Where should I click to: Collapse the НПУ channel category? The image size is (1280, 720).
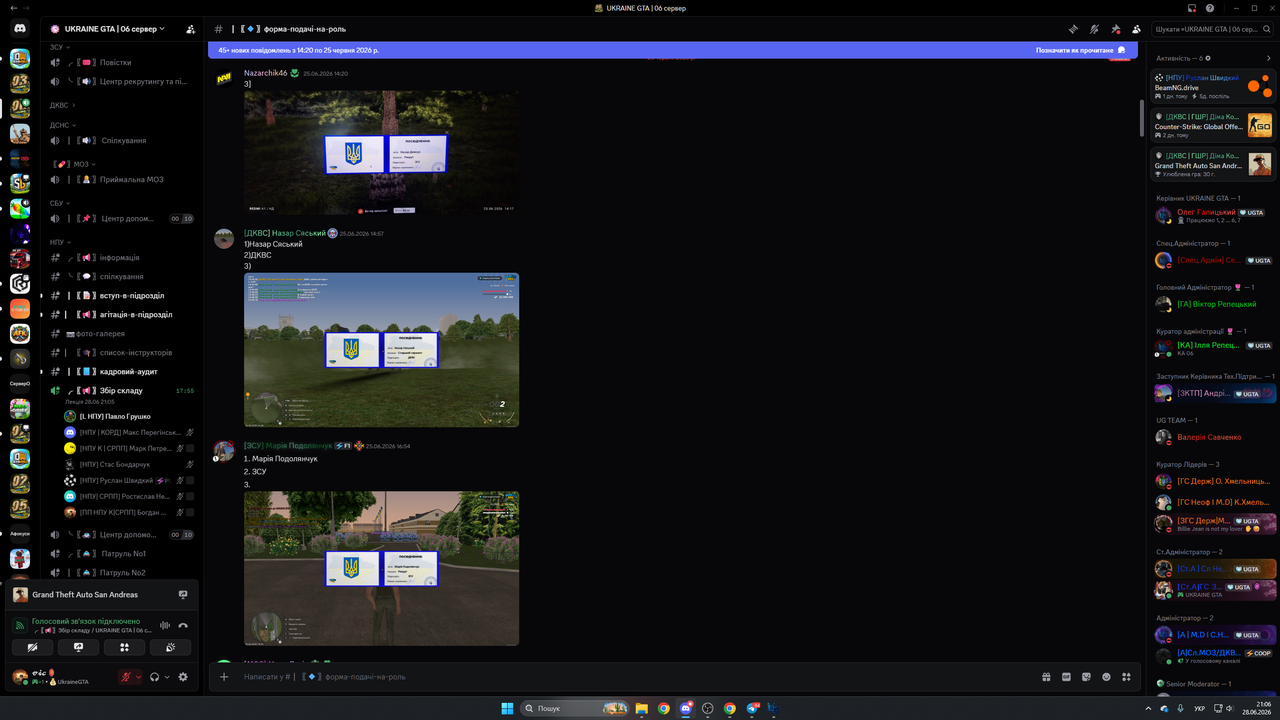click(x=59, y=242)
